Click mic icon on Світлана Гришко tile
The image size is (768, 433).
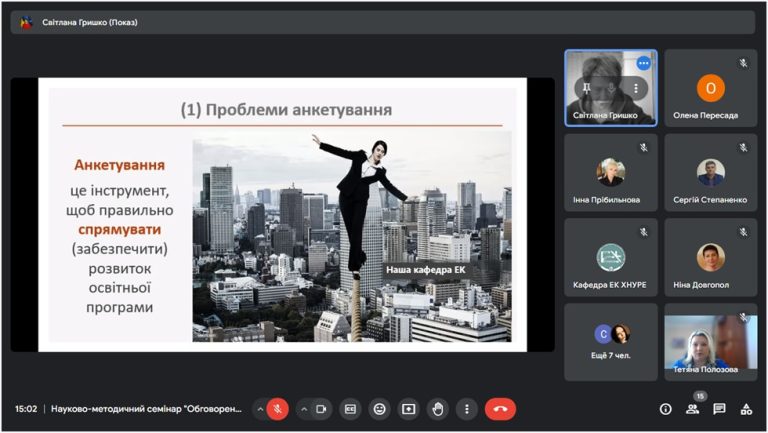click(x=611, y=89)
